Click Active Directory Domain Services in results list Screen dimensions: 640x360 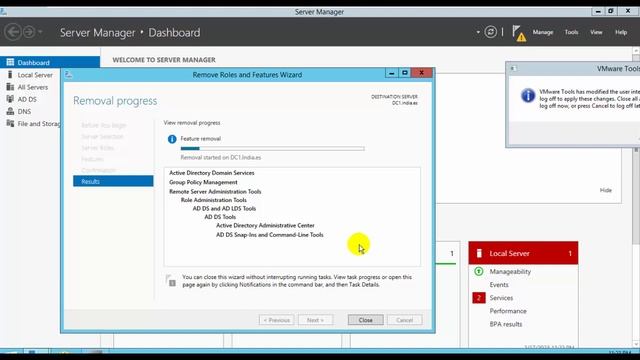tap(211, 173)
